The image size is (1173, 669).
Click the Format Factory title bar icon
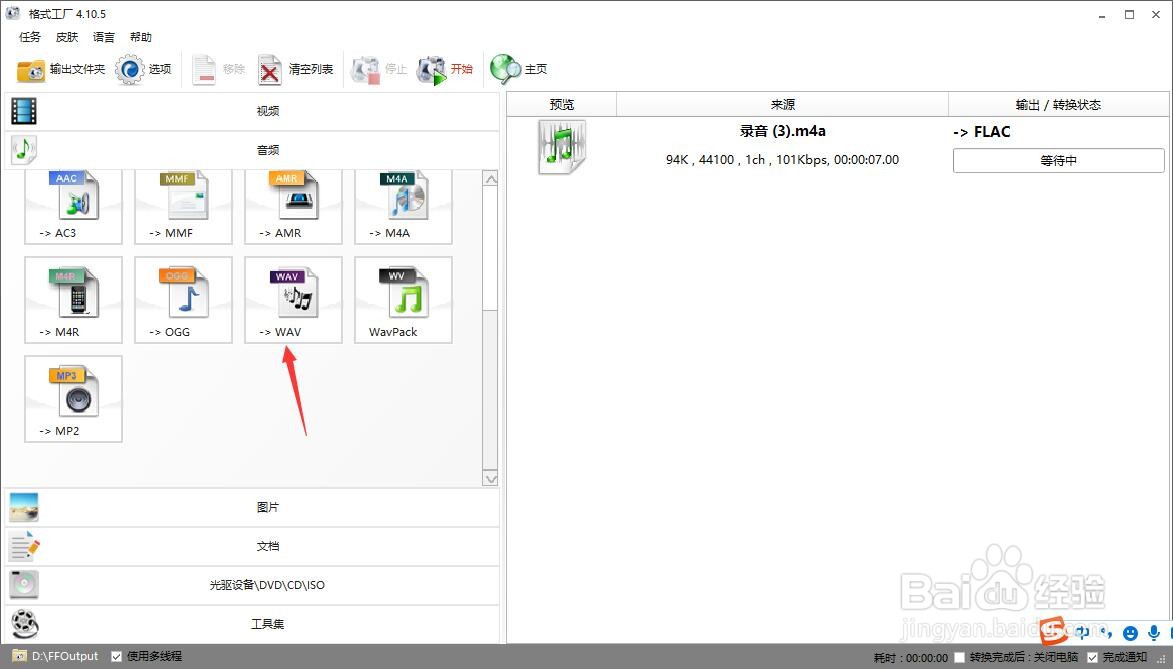point(13,13)
